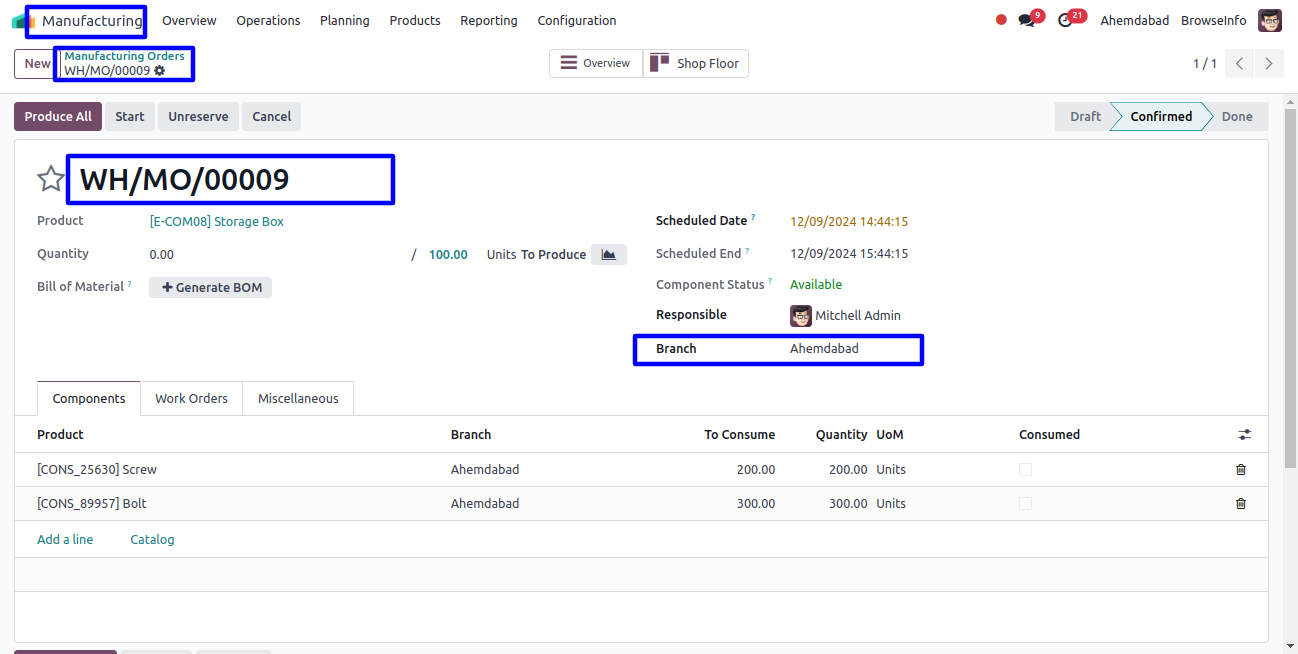
Task: Expand the Reporting menu
Action: (x=488, y=21)
